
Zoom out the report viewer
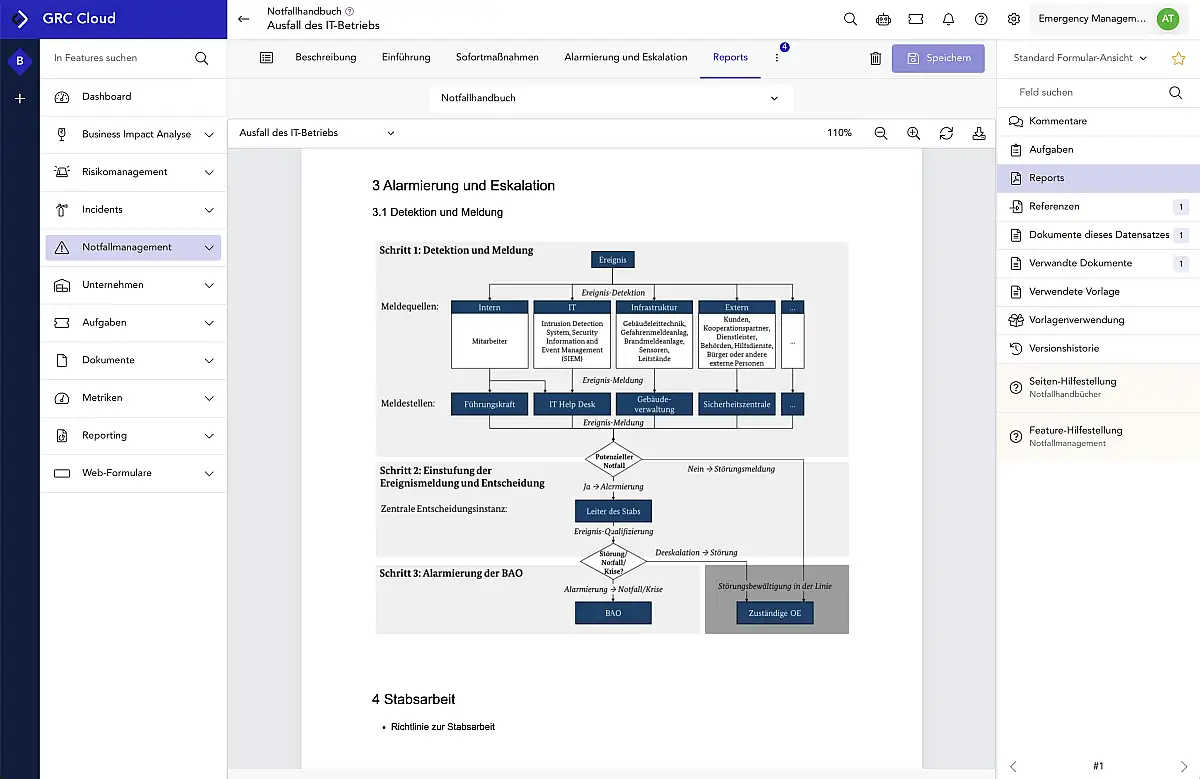tap(881, 133)
